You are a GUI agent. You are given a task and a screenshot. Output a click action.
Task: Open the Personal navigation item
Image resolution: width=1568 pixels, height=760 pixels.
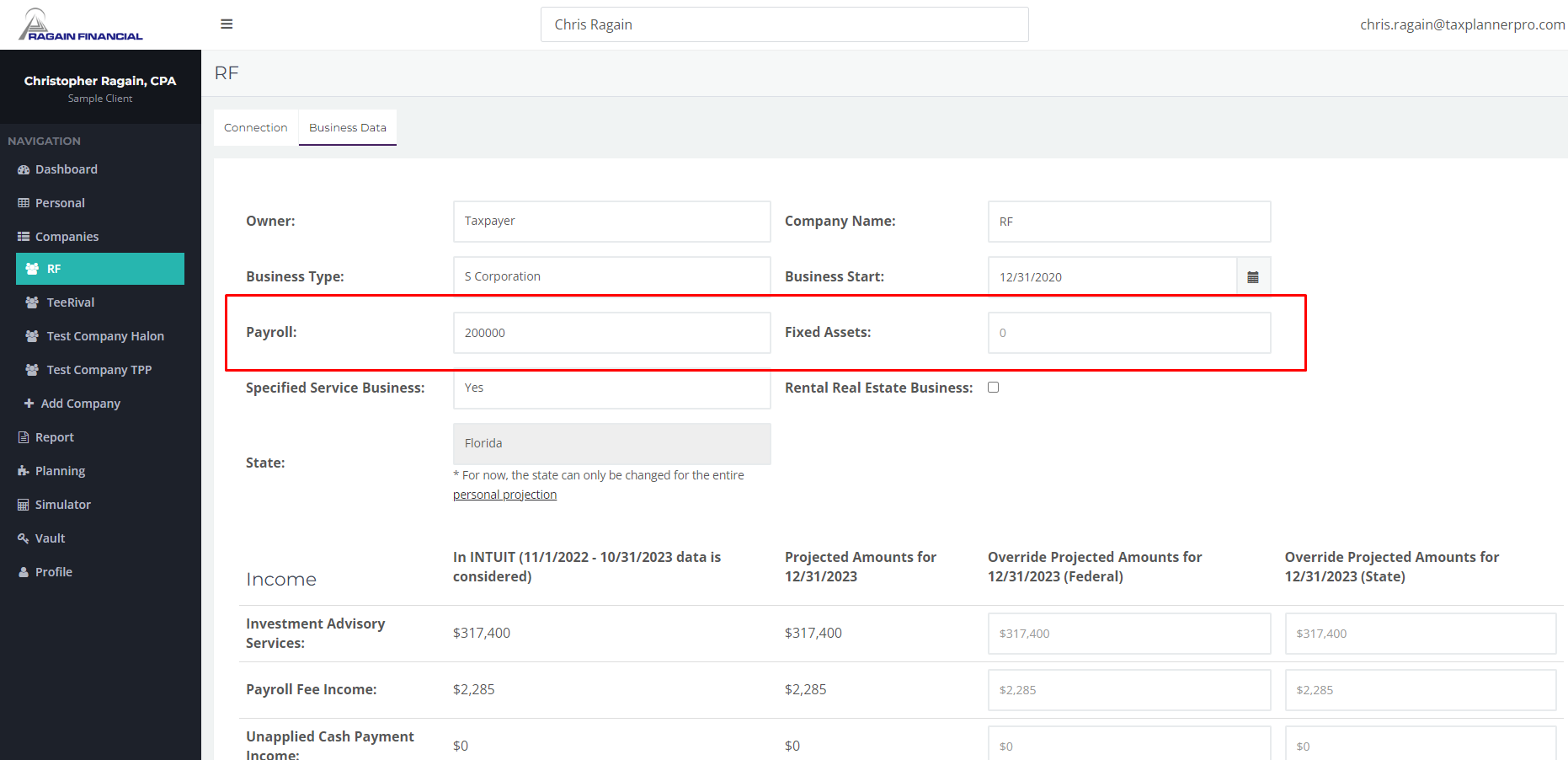[60, 203]
